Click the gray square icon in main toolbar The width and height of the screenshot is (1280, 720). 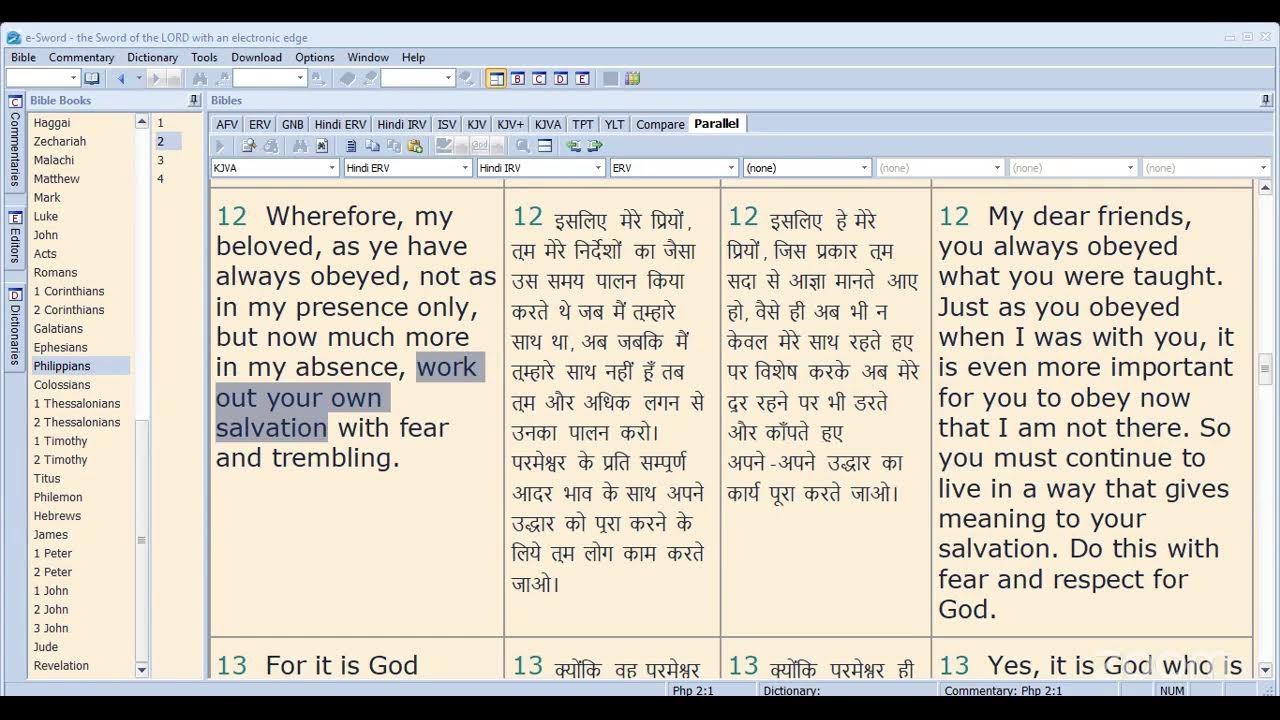point(610,78)
